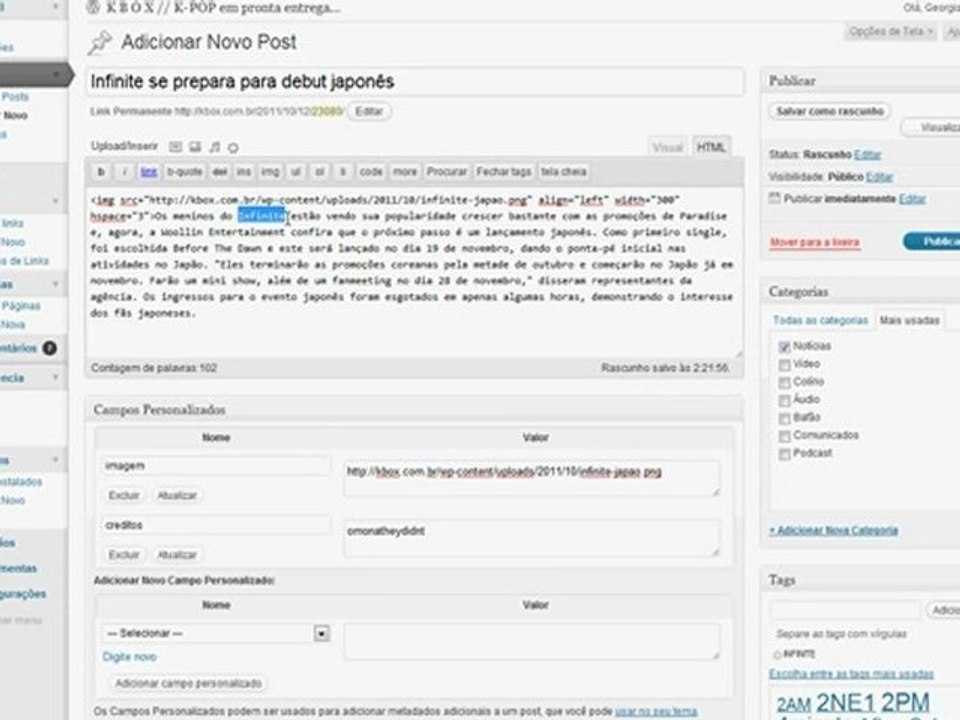
Task: Click the omonatheydidnt value textarea
Action: coord(532,538)
